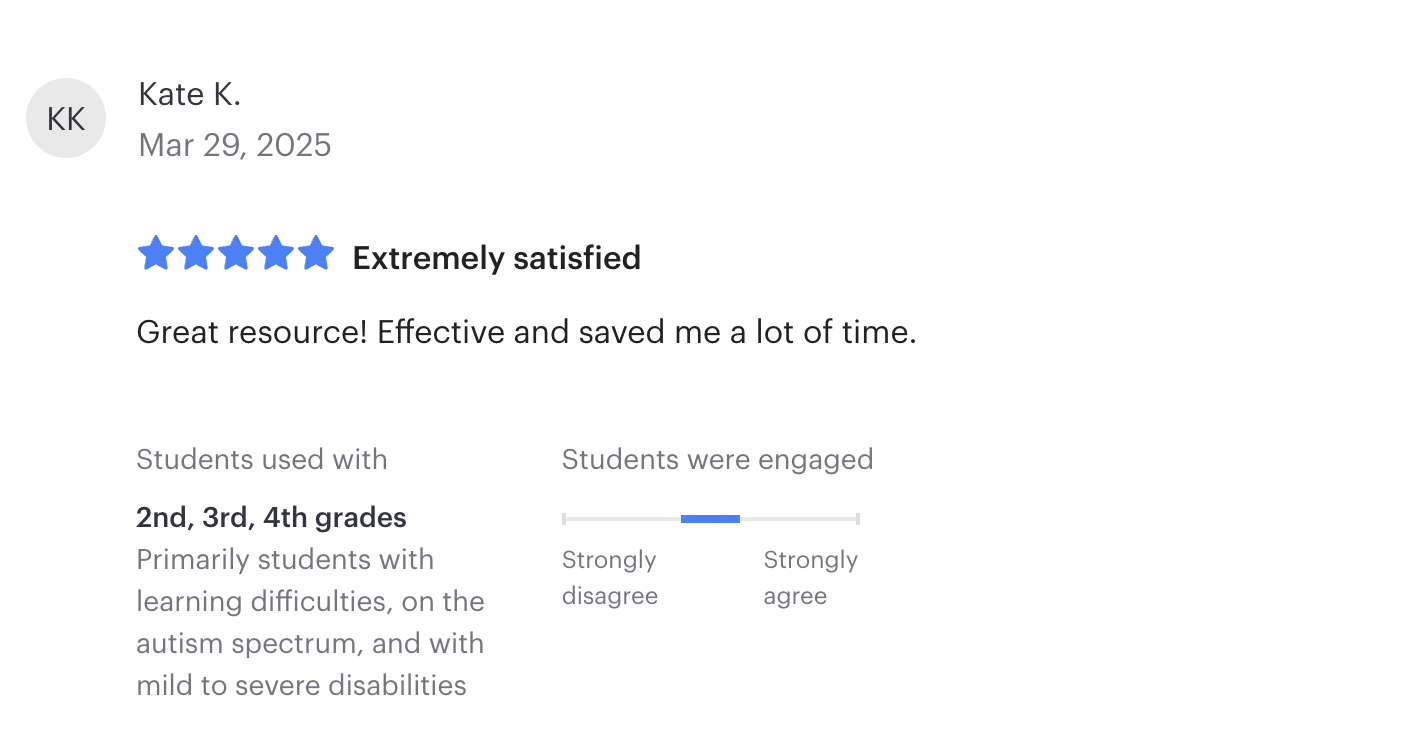
Task: Click the fourth blue rating star
Action: point(276,253)
